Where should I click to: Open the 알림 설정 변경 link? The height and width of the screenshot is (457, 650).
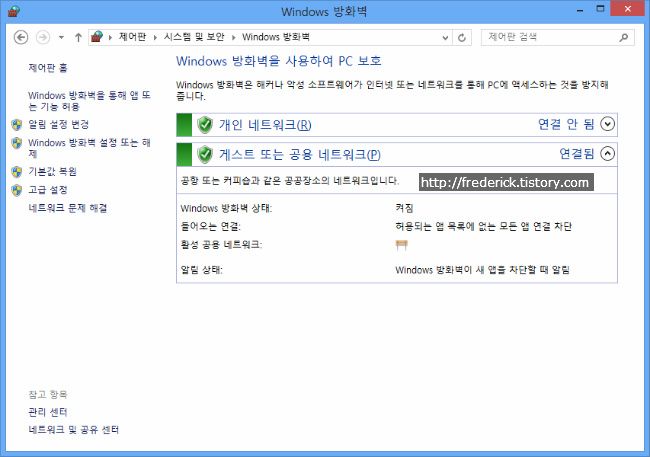coord(58,124)
